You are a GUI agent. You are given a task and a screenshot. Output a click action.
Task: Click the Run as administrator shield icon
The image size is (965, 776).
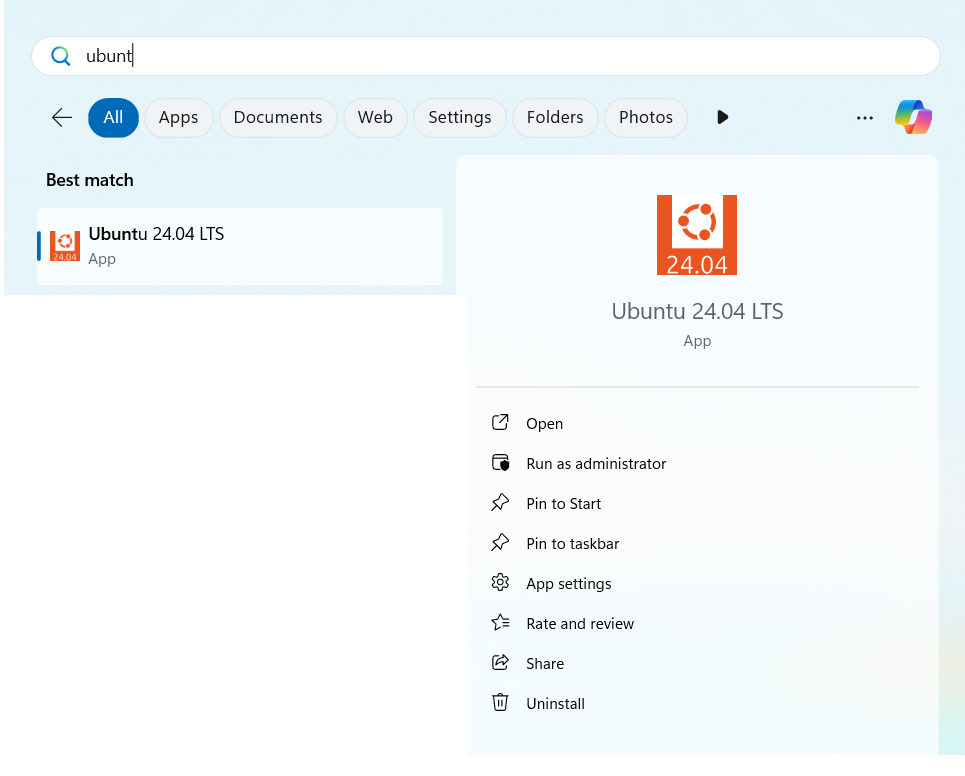tap(500, 462)
